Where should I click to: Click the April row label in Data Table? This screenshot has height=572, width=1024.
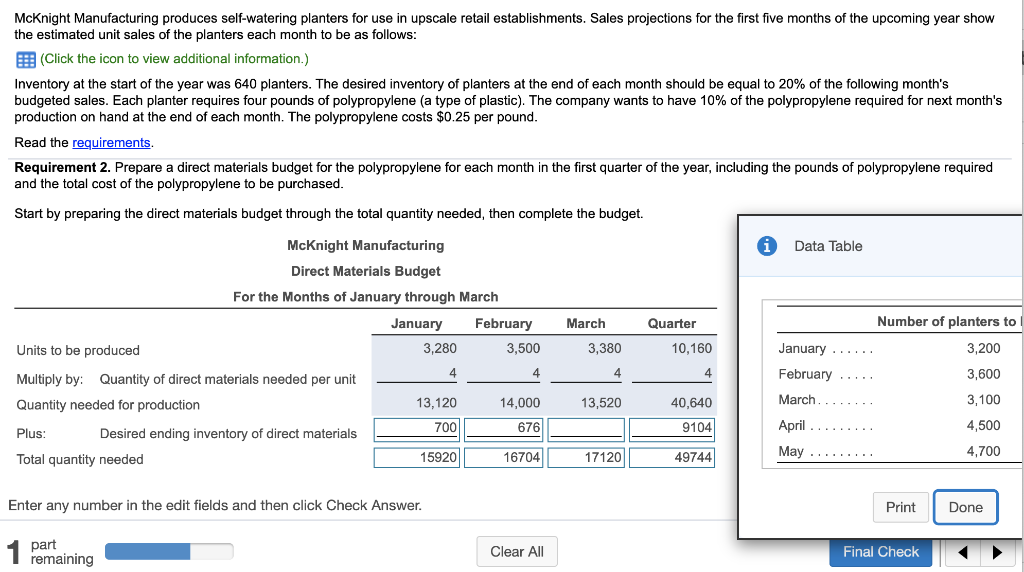pyautogui.click(x=792, y=425)
